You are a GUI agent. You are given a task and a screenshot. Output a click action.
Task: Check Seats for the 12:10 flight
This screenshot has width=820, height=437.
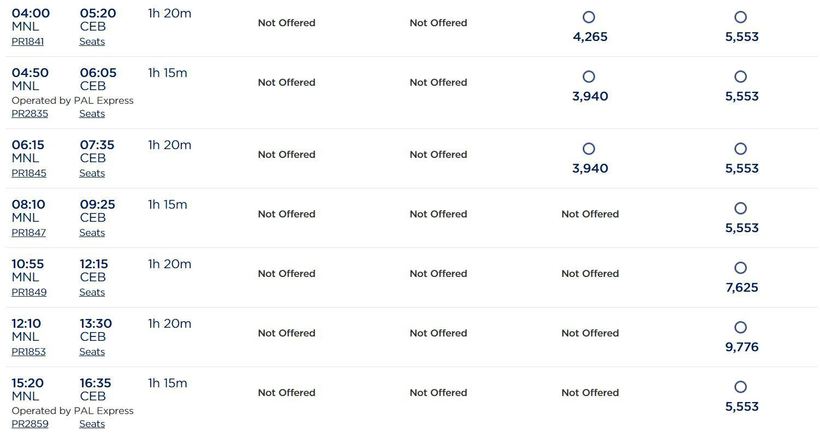pos(92,352)
